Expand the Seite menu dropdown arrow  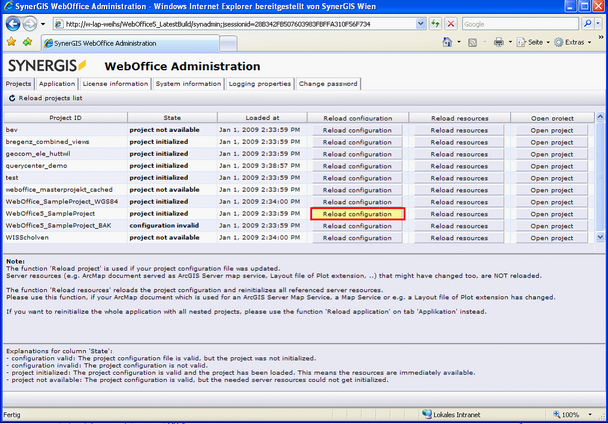click(548, 42)
